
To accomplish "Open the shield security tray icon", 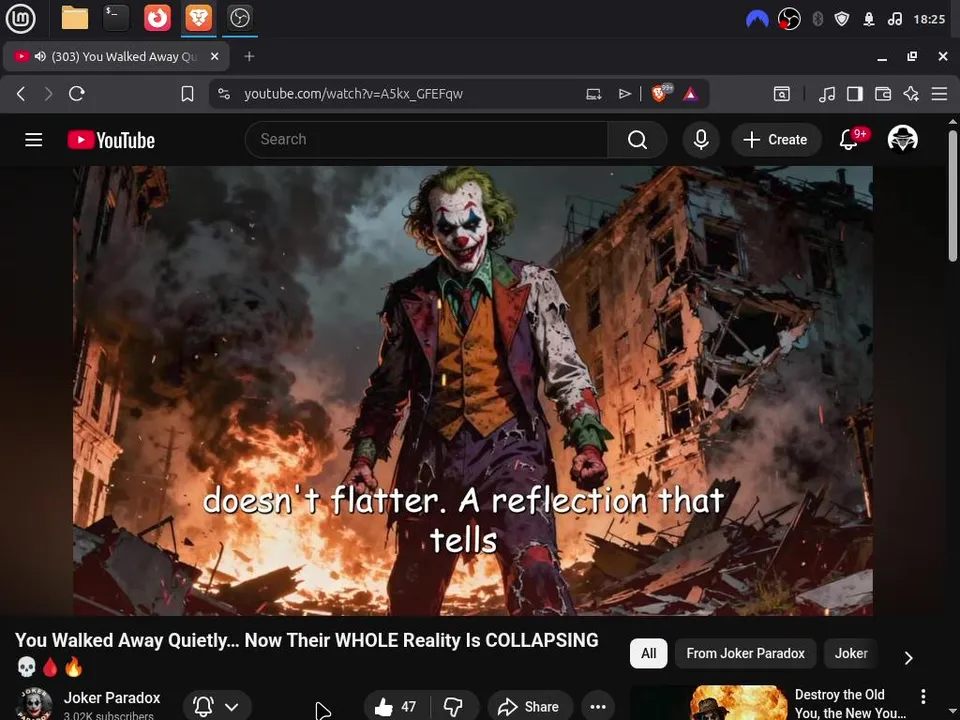I will pyautogui.click(x=842, y=19).
